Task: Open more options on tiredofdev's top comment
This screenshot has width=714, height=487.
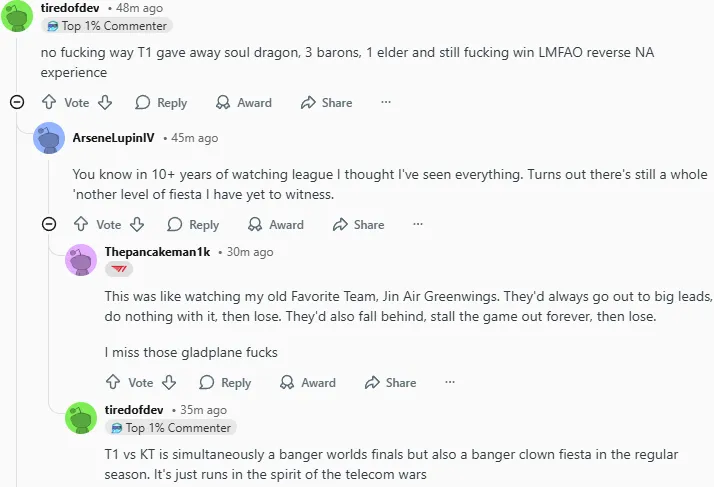Action: [386, 103]
